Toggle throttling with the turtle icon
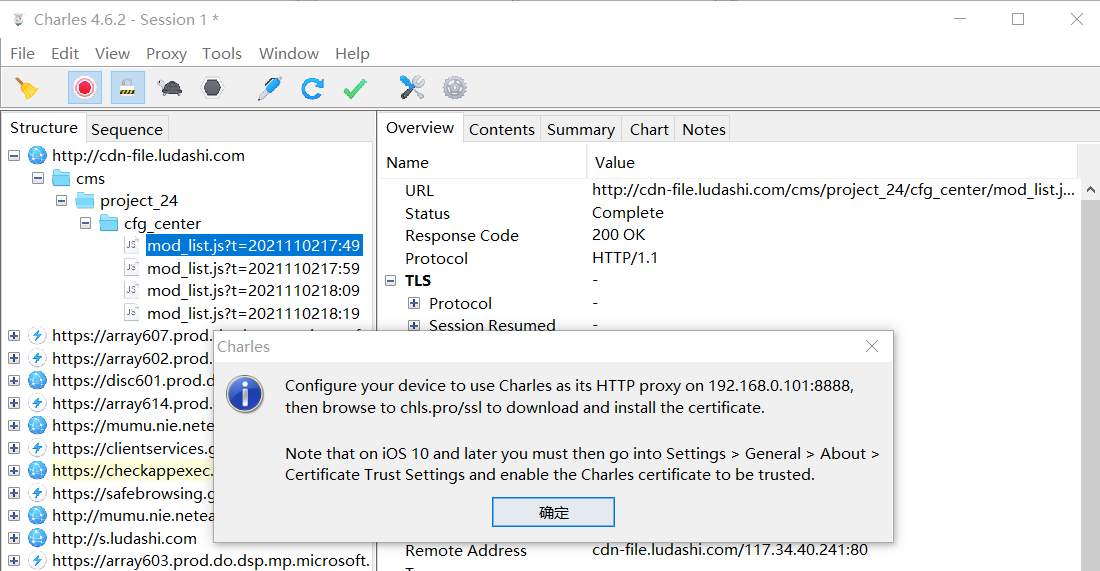Viewport: 1100px width, 571px height. coord(170,88)
